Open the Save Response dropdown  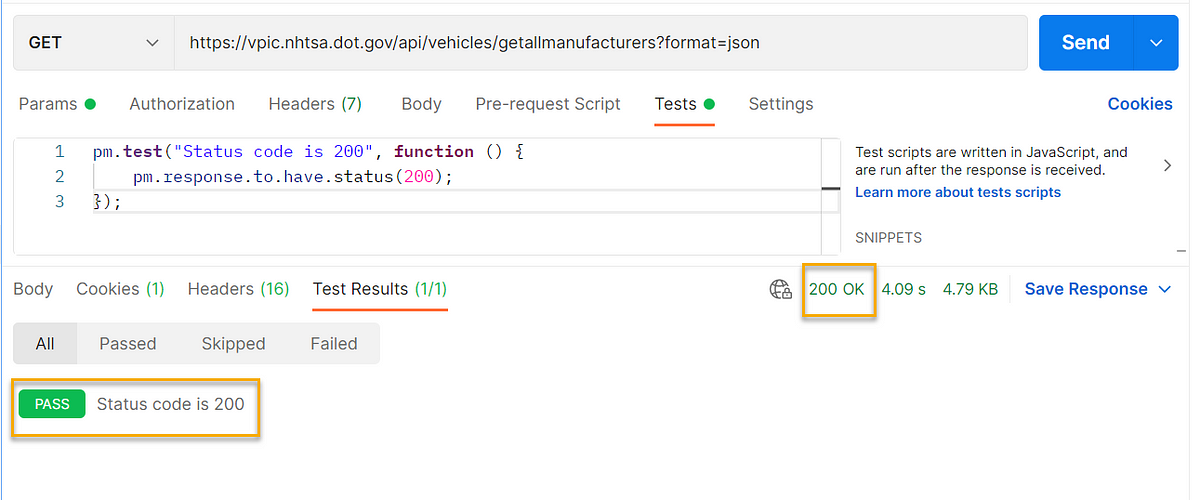[1097, 289]
